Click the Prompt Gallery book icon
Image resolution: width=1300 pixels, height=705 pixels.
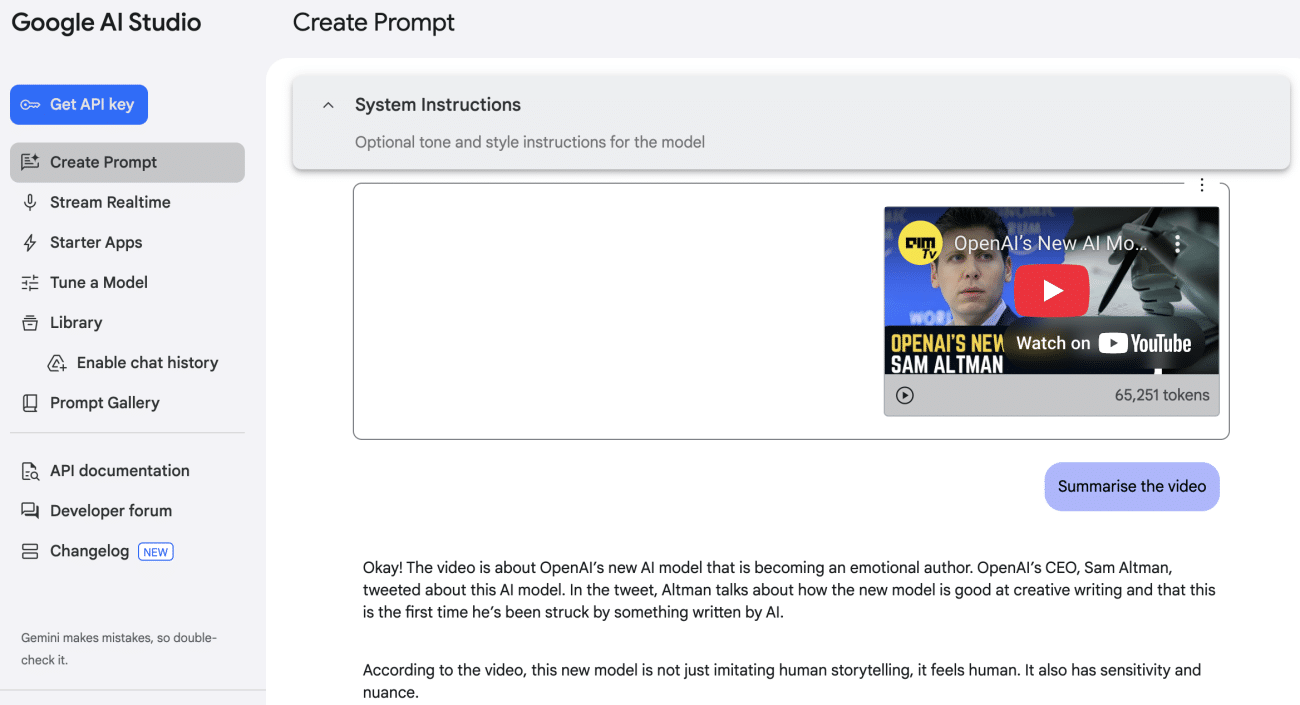pos(30,403)
